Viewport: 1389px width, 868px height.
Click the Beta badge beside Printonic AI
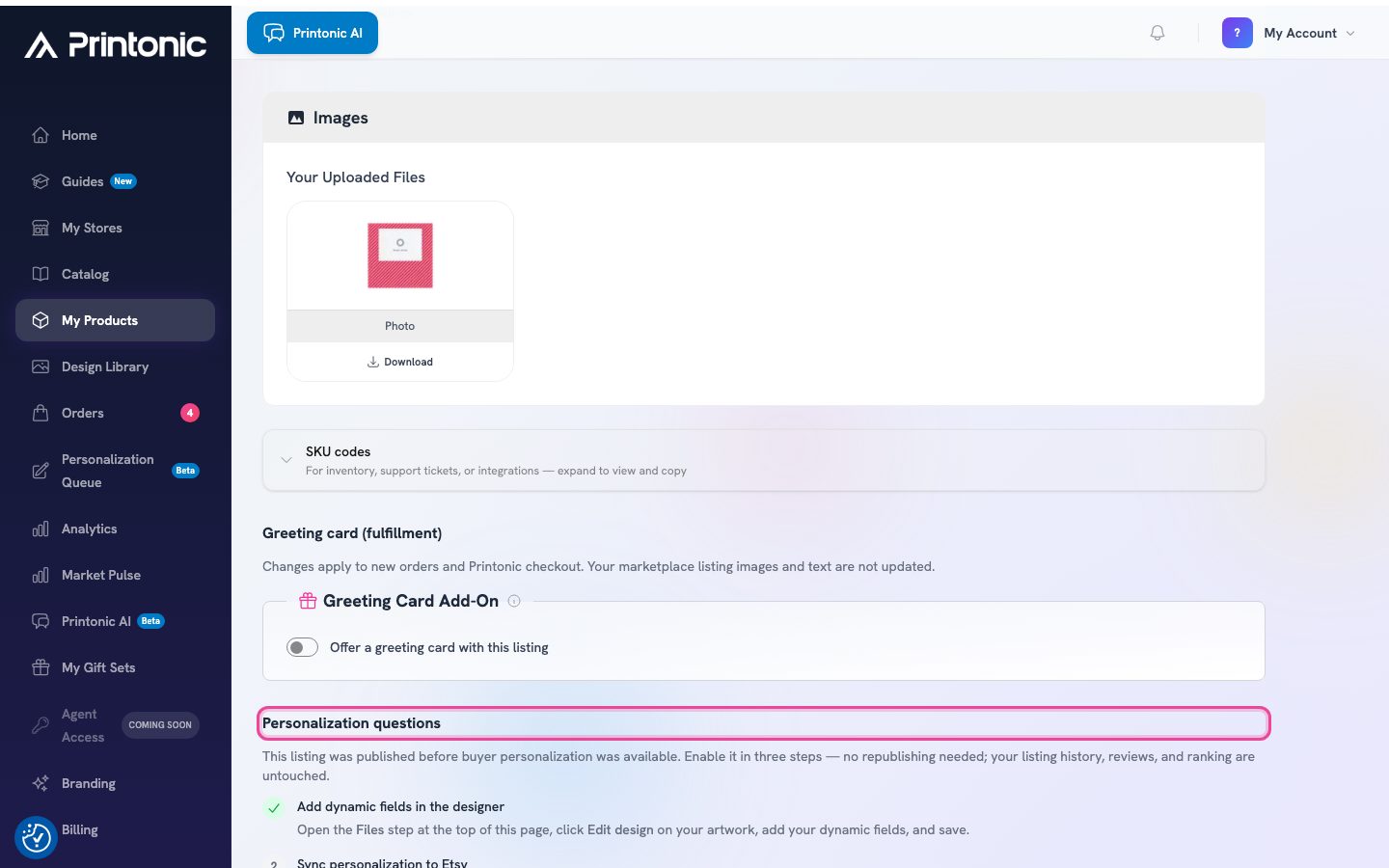150,621
